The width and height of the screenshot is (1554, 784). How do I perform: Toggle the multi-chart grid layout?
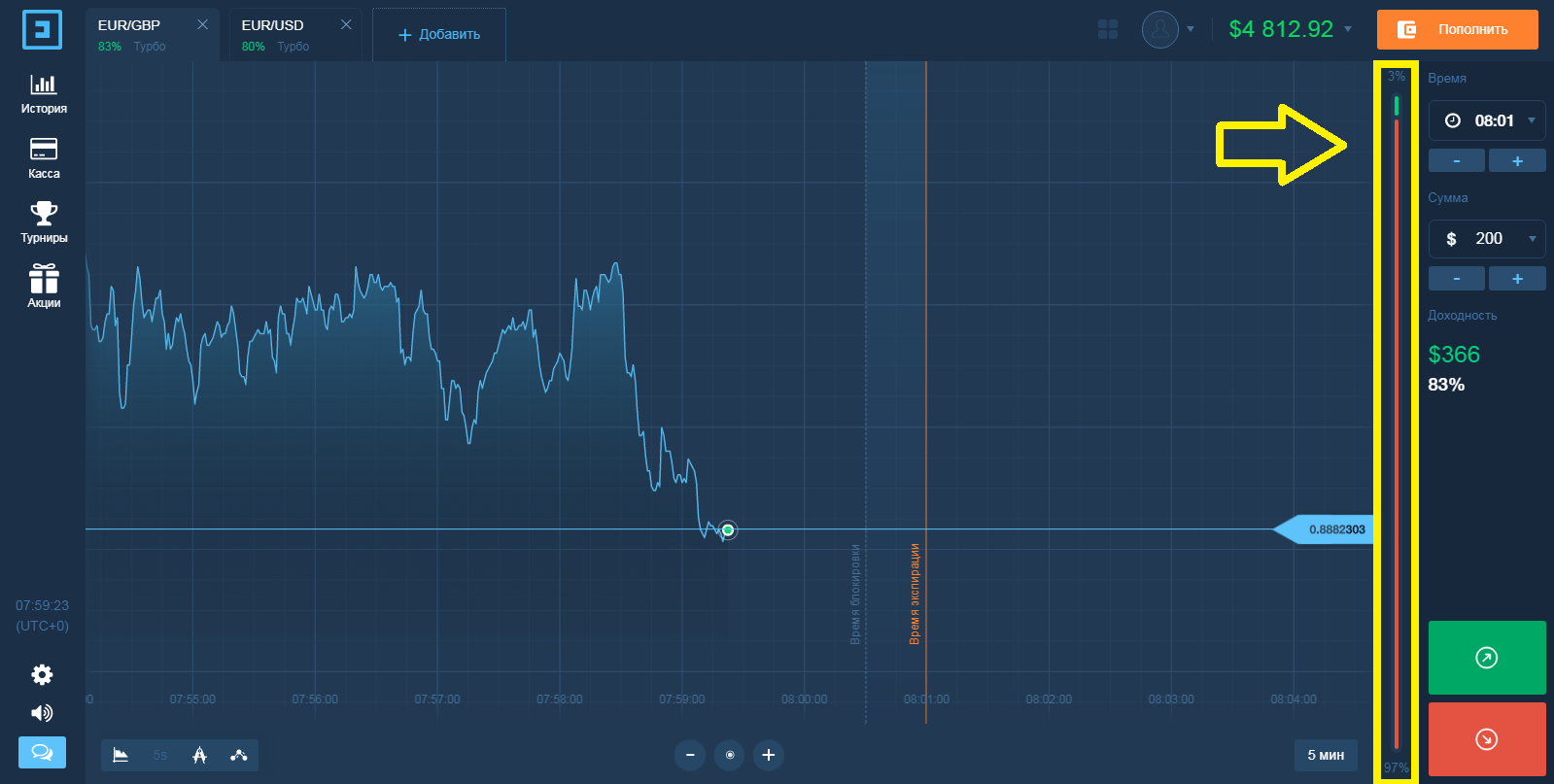point(1108,29)
